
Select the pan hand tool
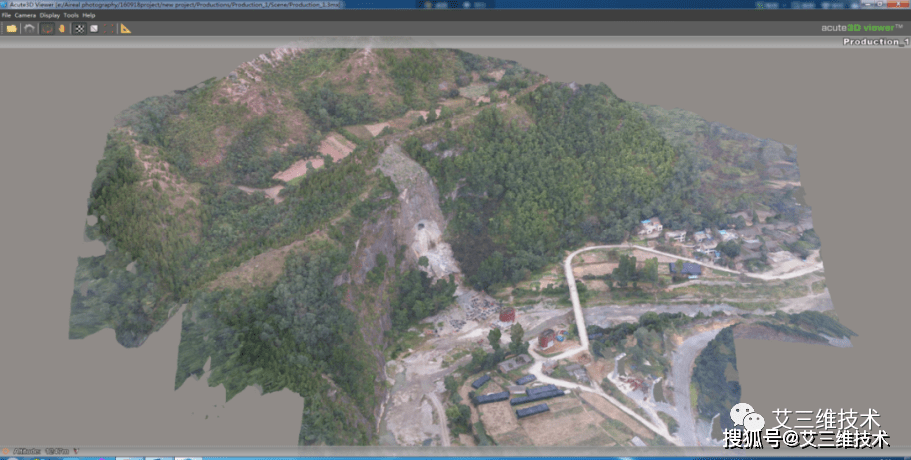(x=62, y=28)
